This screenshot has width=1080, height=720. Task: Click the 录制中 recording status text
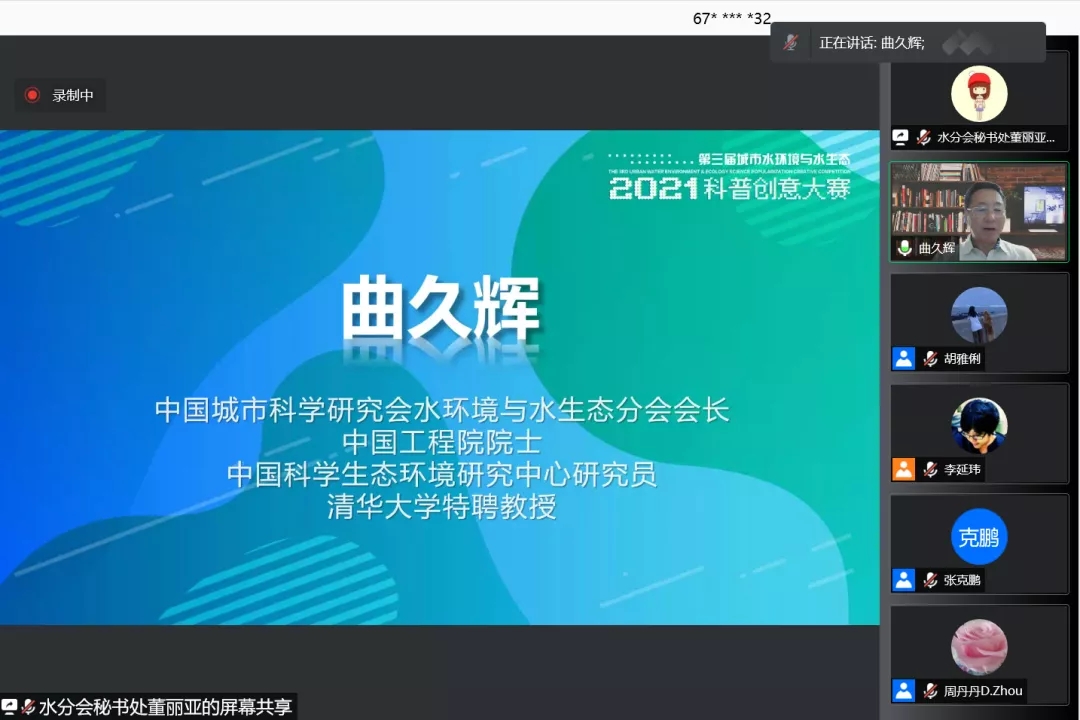[x=73, y=95]
